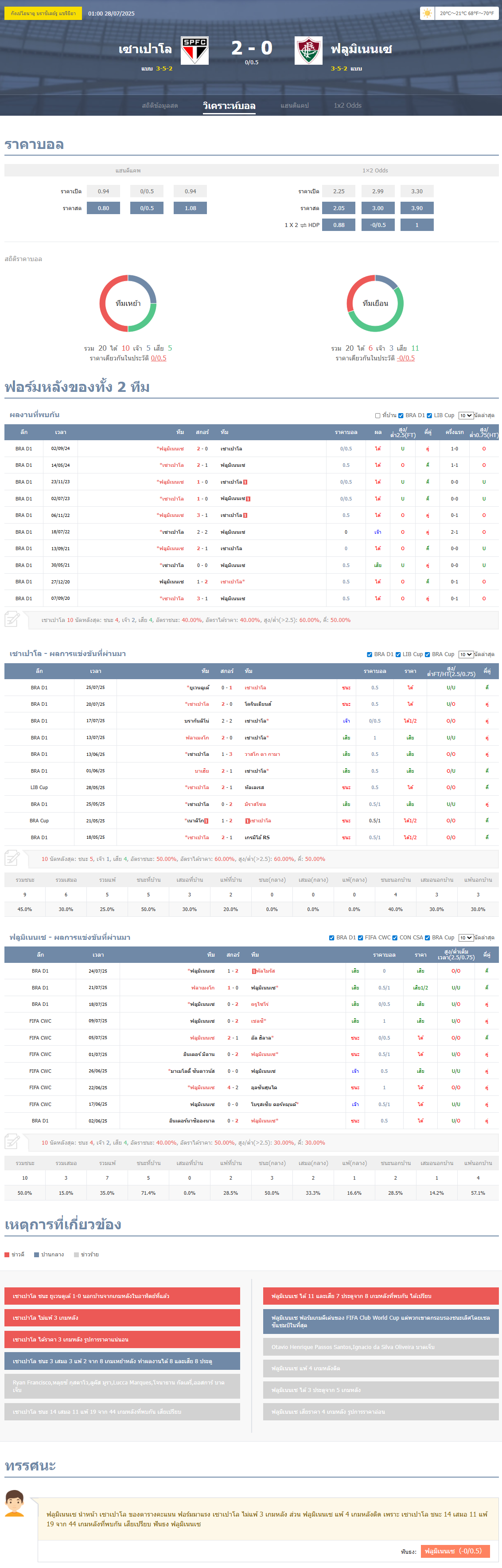Click the ทีมเหย้า donut chart

[x=128, y=303]
